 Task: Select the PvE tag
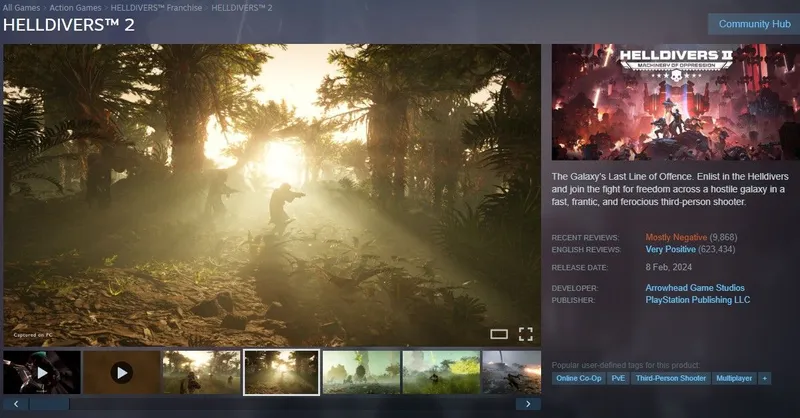618,378
